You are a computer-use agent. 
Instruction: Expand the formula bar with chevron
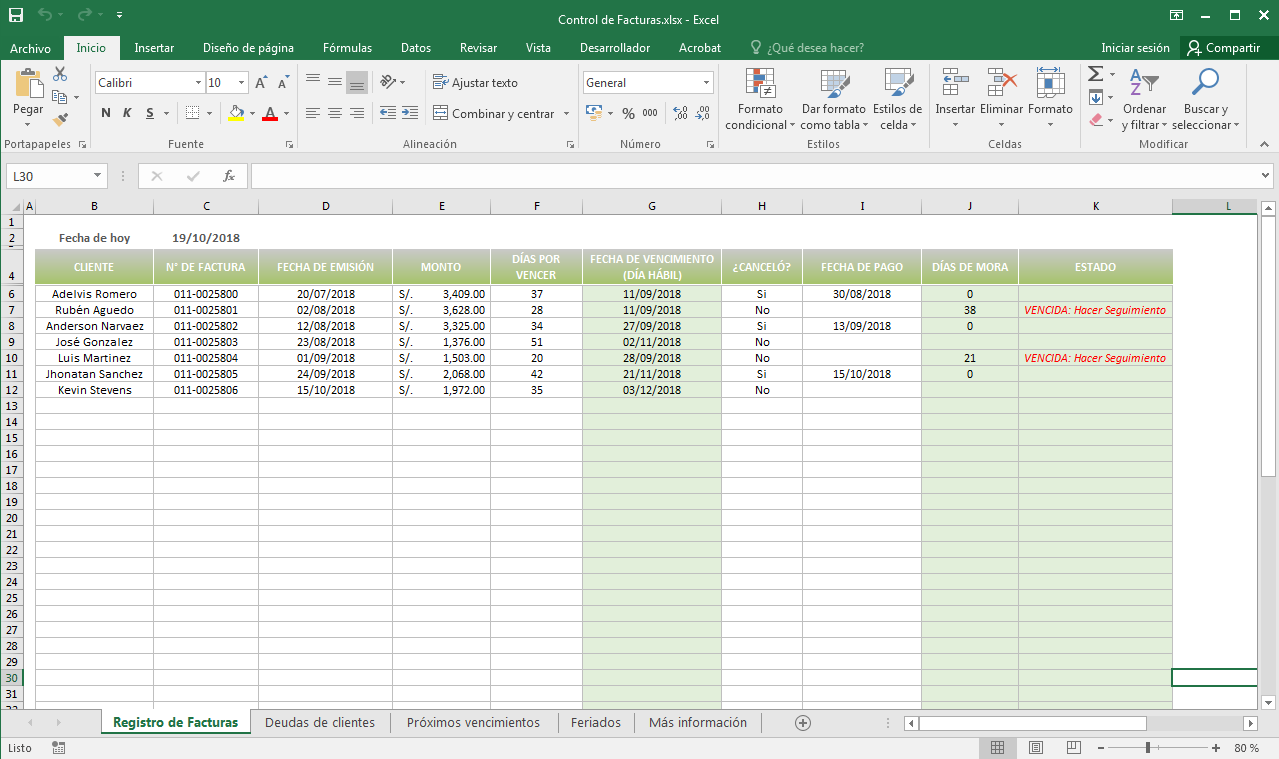pos(1267,176)
